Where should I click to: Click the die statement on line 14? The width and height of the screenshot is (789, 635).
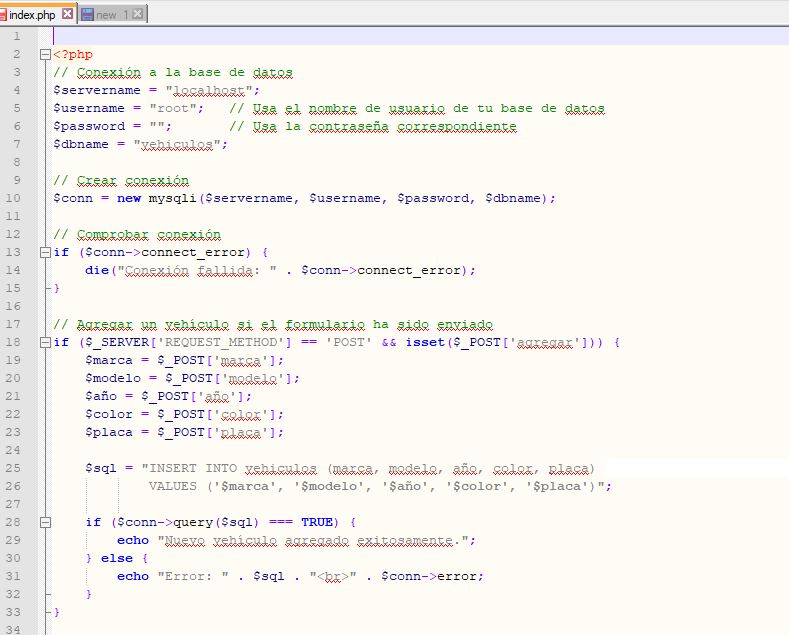[96, 270]
